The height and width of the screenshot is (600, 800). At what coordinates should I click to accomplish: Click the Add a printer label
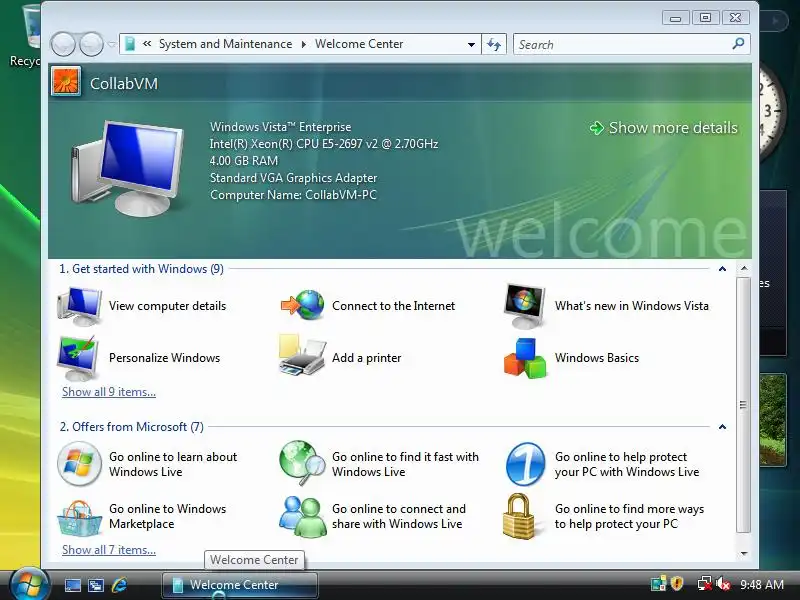coord(366,358)
